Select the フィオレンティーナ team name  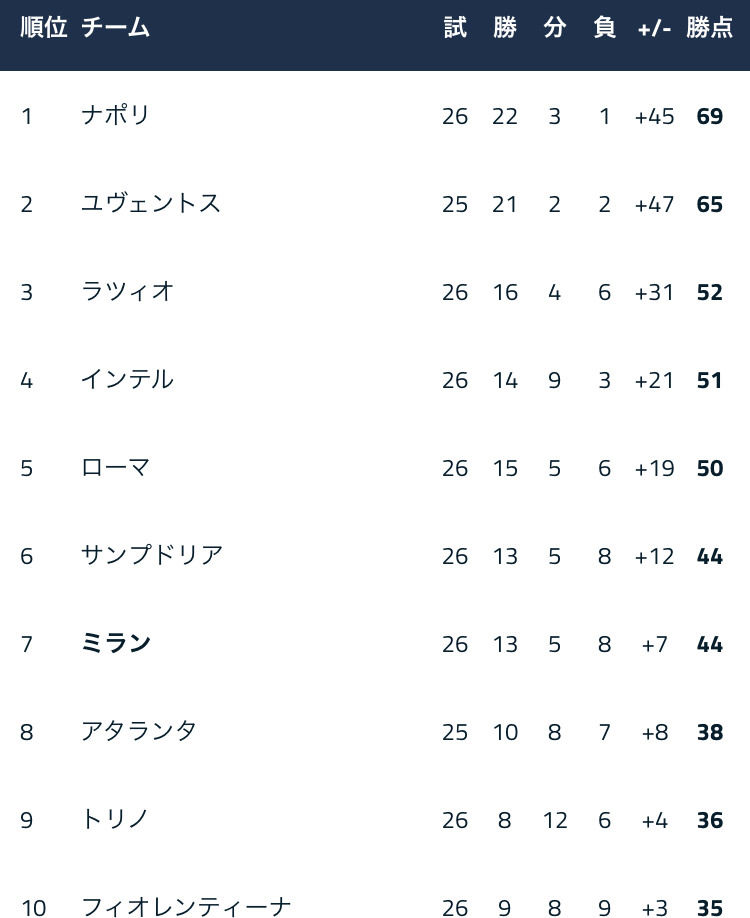coord(186,906)
